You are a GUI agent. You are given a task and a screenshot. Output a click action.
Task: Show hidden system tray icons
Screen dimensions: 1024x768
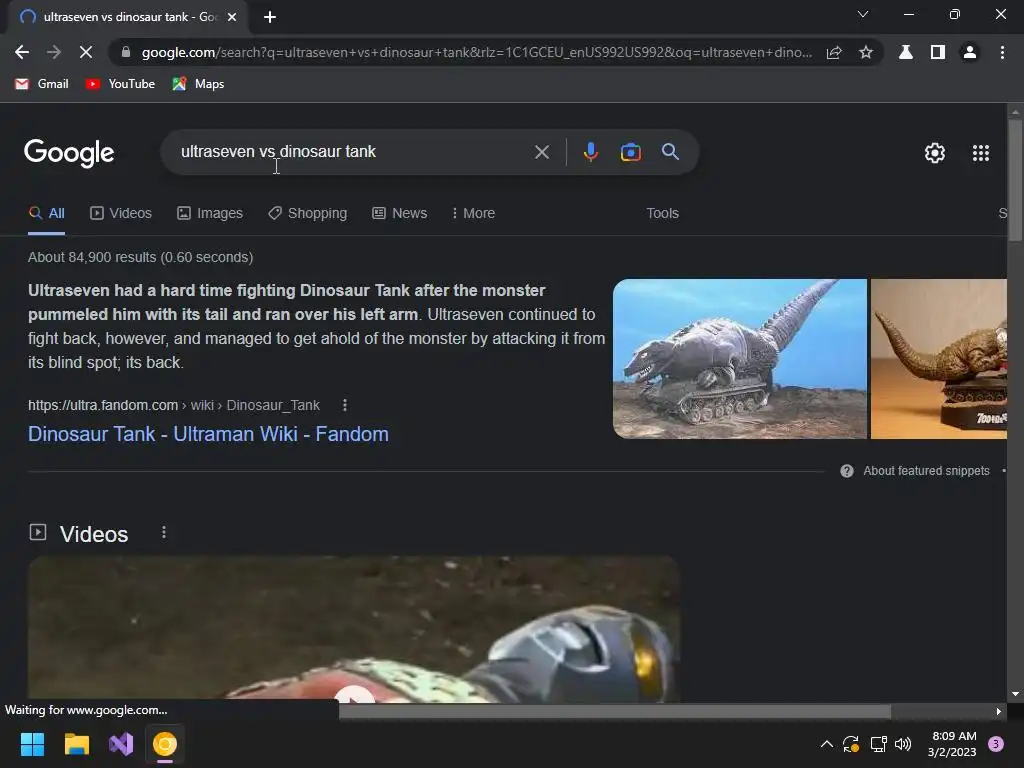[x=826, y=744]
